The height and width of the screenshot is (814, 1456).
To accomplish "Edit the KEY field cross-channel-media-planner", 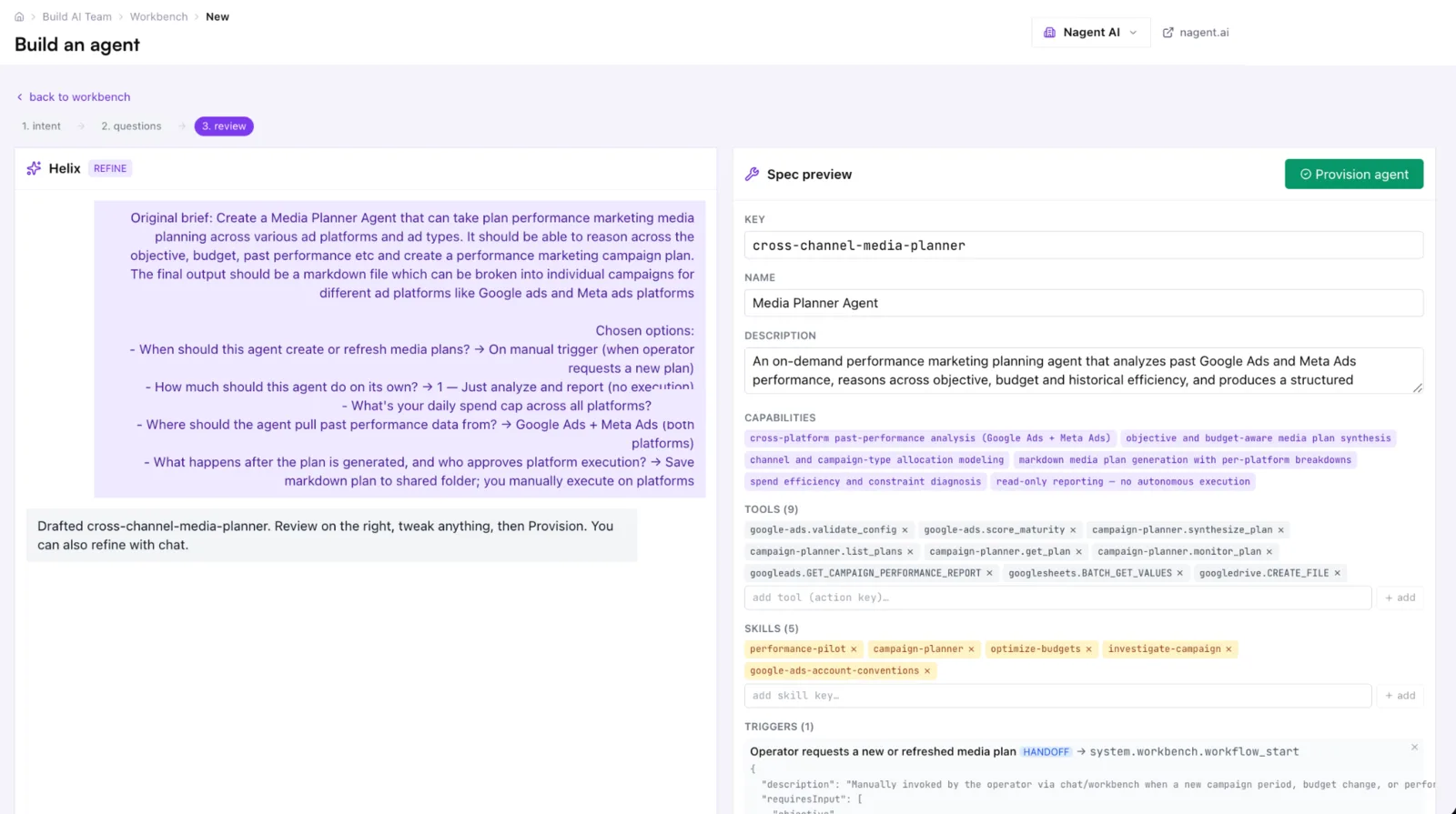I will point(1084,246).
